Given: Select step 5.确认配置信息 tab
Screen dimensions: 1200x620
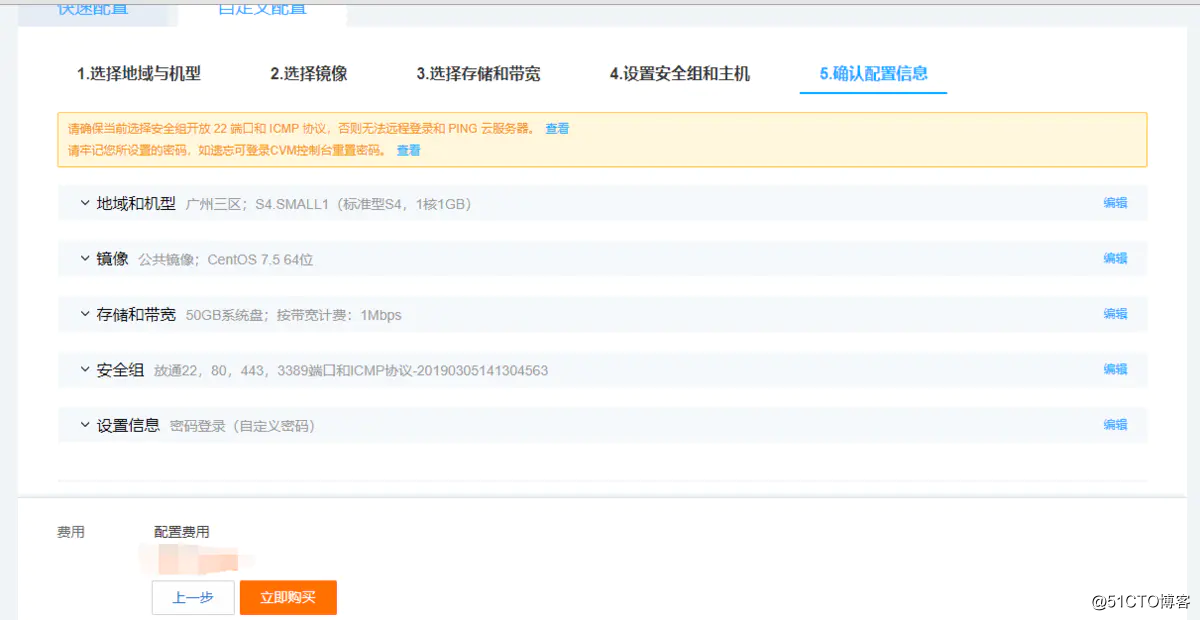Looking at the screenshot, I should pyautogui.click(x=873, y=73).
